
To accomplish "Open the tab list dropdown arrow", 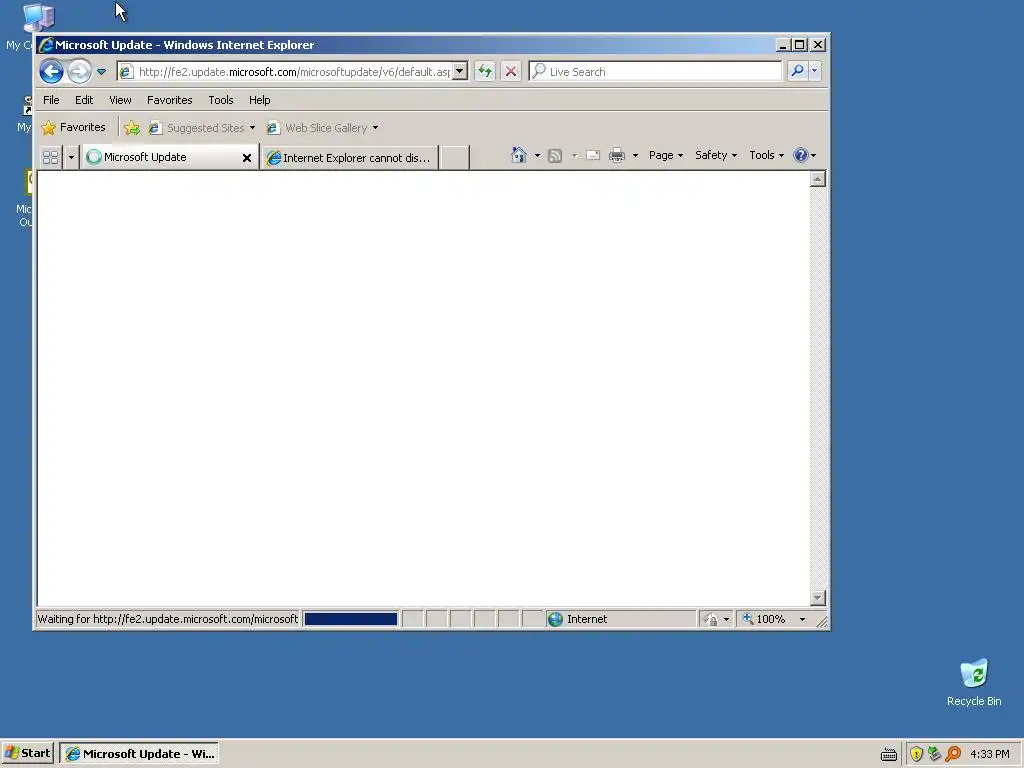I will (71, 157).
